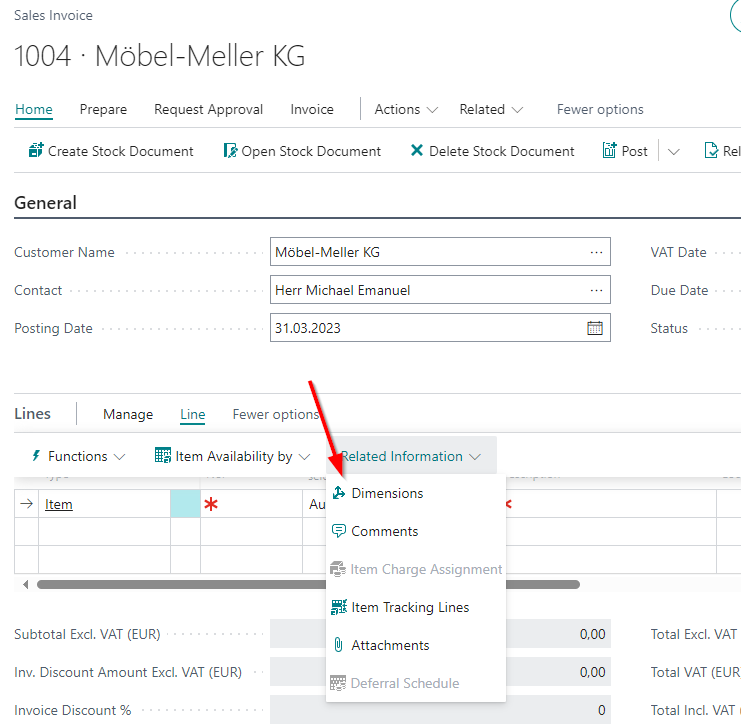Screen dimensions: 741x724
Task: Click the Item Tracking Lines icon
Action: tap(339, 607)
